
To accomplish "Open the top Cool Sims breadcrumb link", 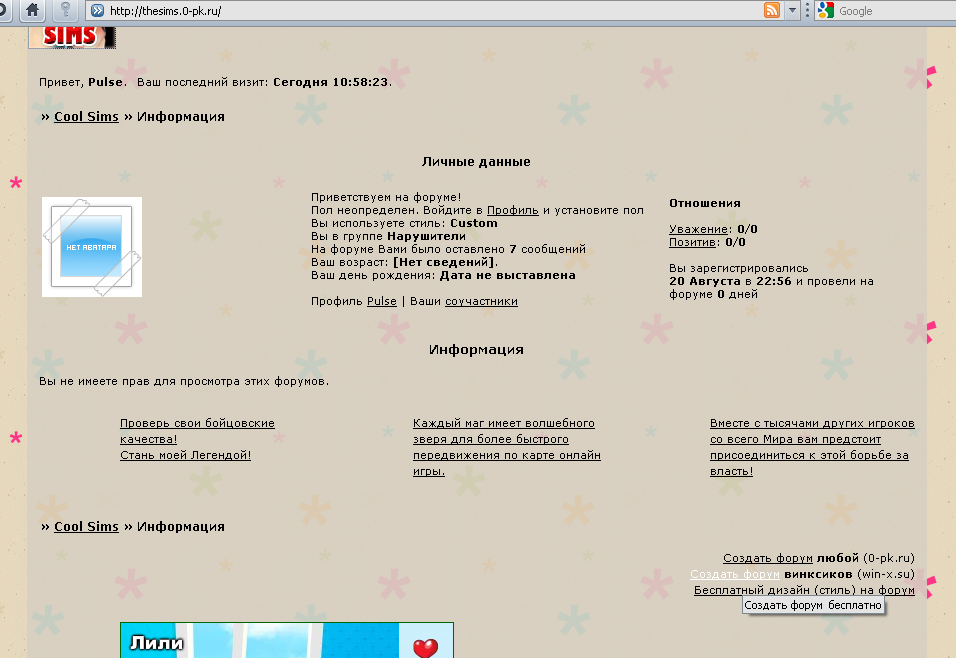I will 86,116.
